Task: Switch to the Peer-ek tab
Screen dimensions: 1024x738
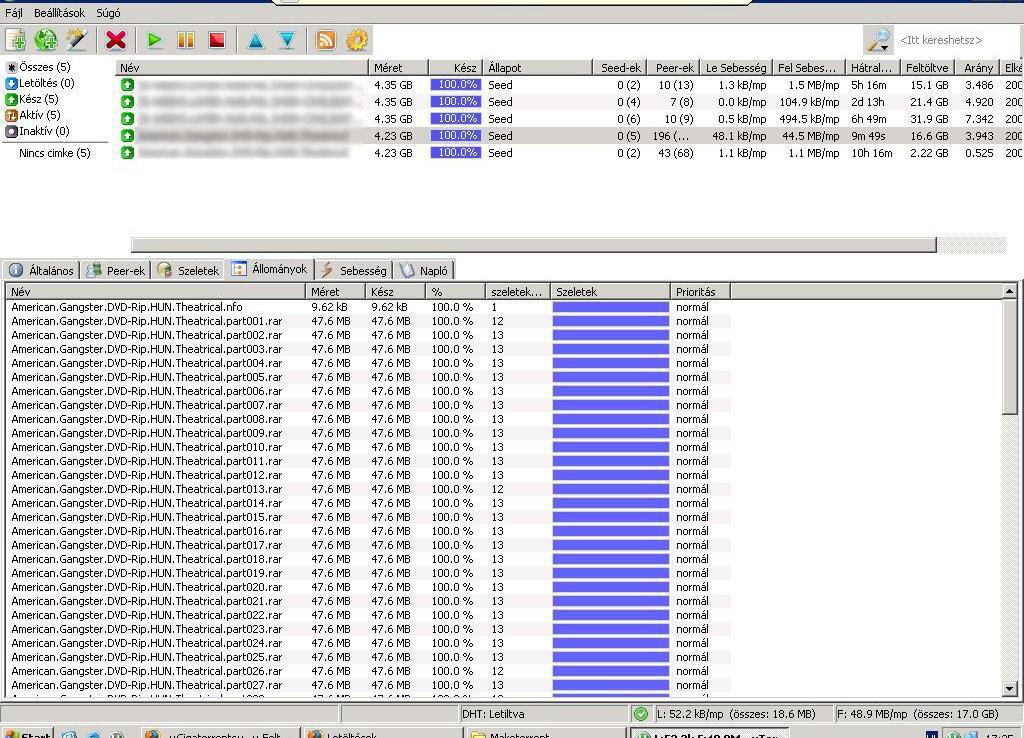Action: (116, 271)
